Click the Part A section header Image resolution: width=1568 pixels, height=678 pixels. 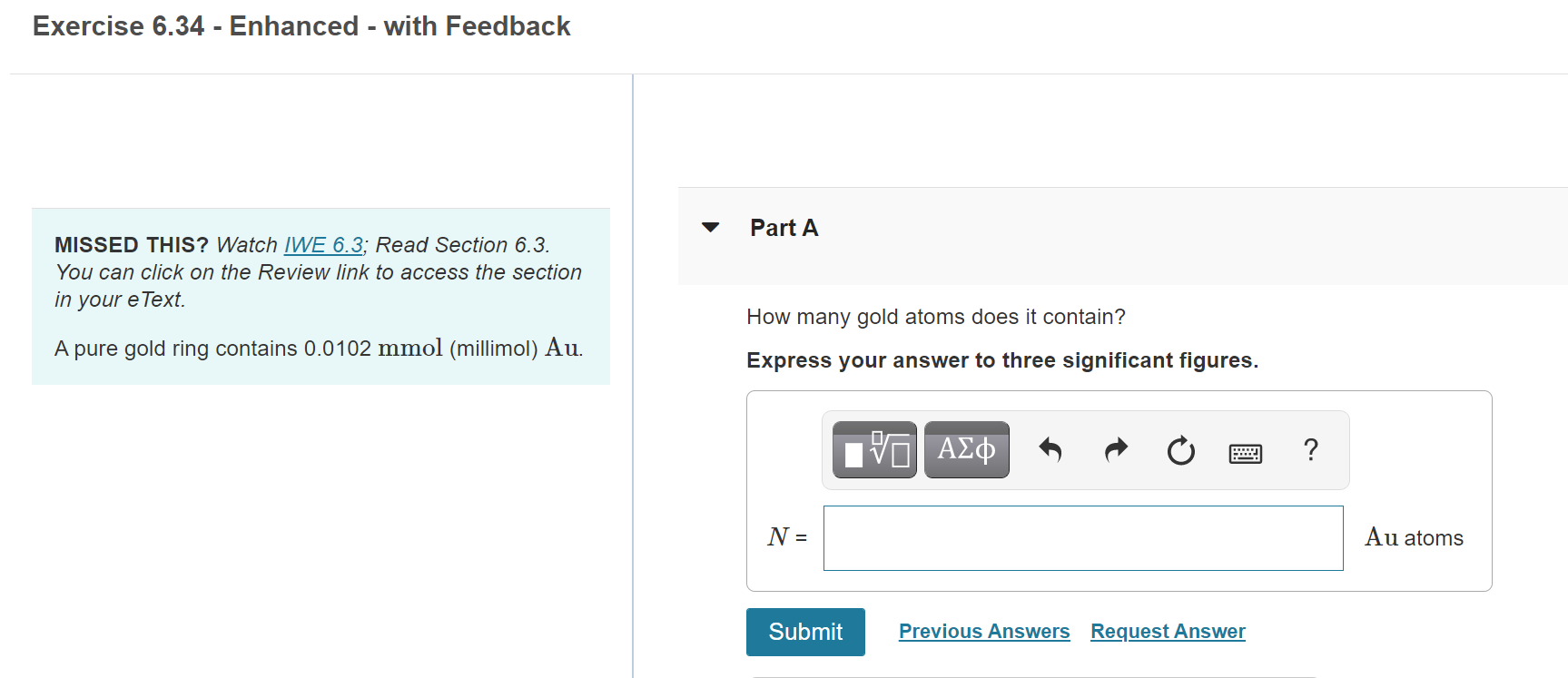click(x=783, y=228)
